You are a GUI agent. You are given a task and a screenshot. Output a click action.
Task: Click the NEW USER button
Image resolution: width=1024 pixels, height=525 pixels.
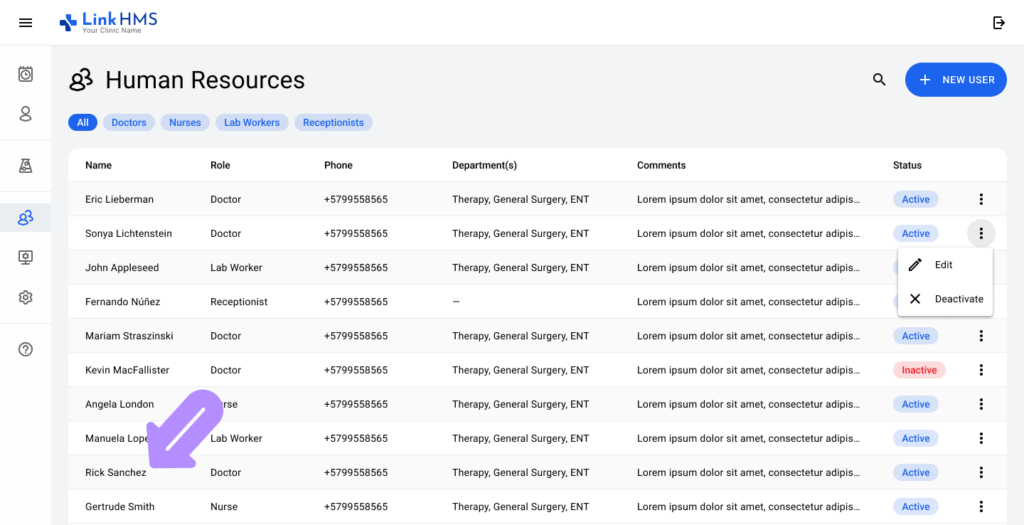click(955, 80)
